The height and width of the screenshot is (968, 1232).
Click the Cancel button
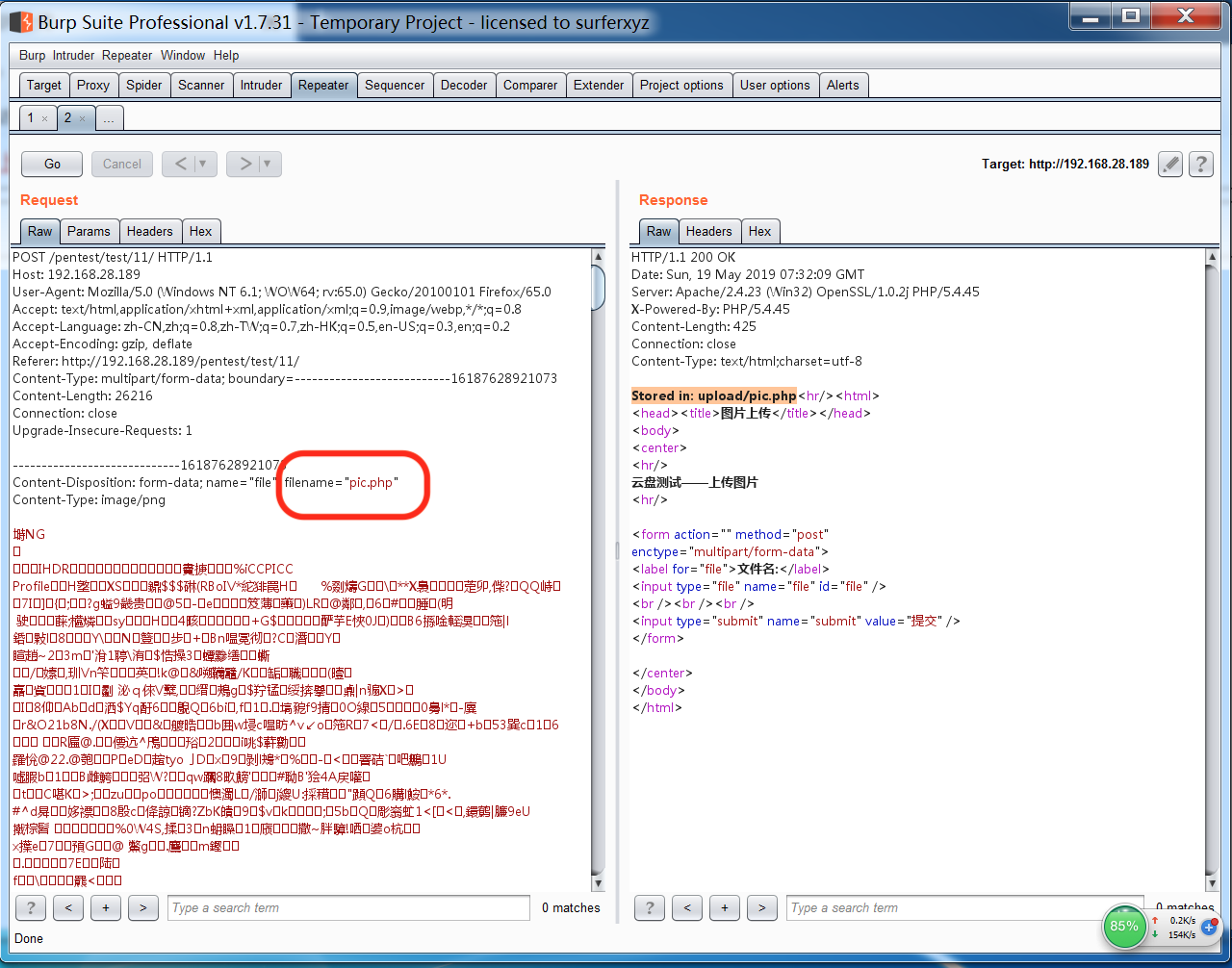pyautogui.click(x=122, y=164)
